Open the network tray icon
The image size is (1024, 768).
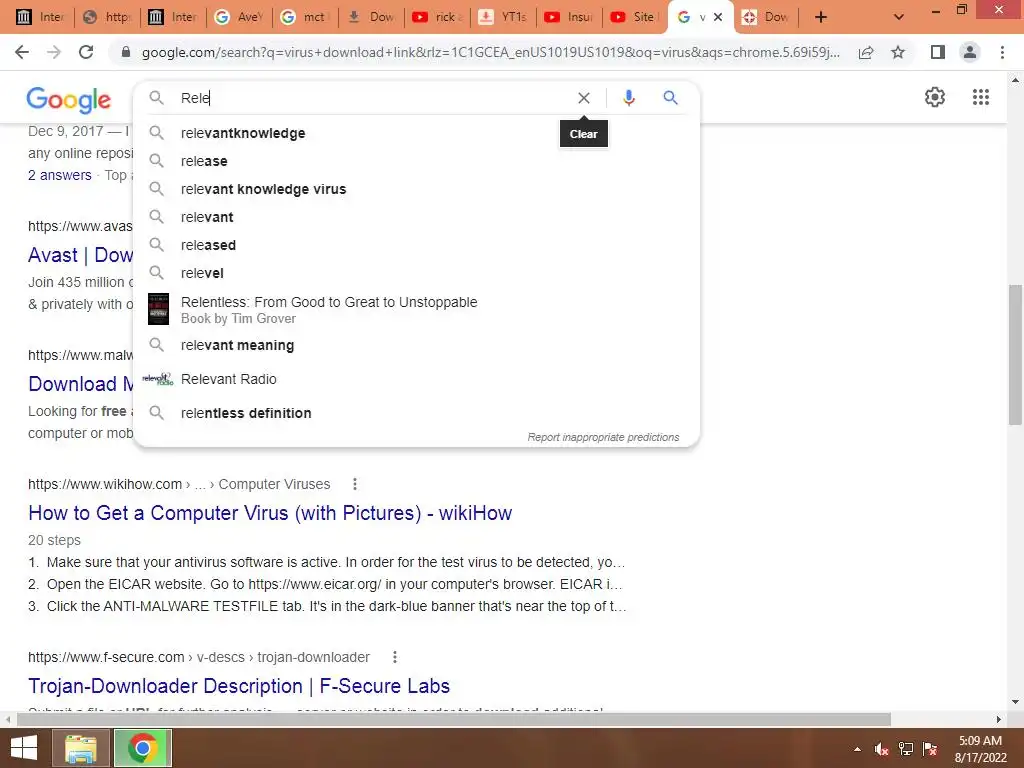point(906,749)
